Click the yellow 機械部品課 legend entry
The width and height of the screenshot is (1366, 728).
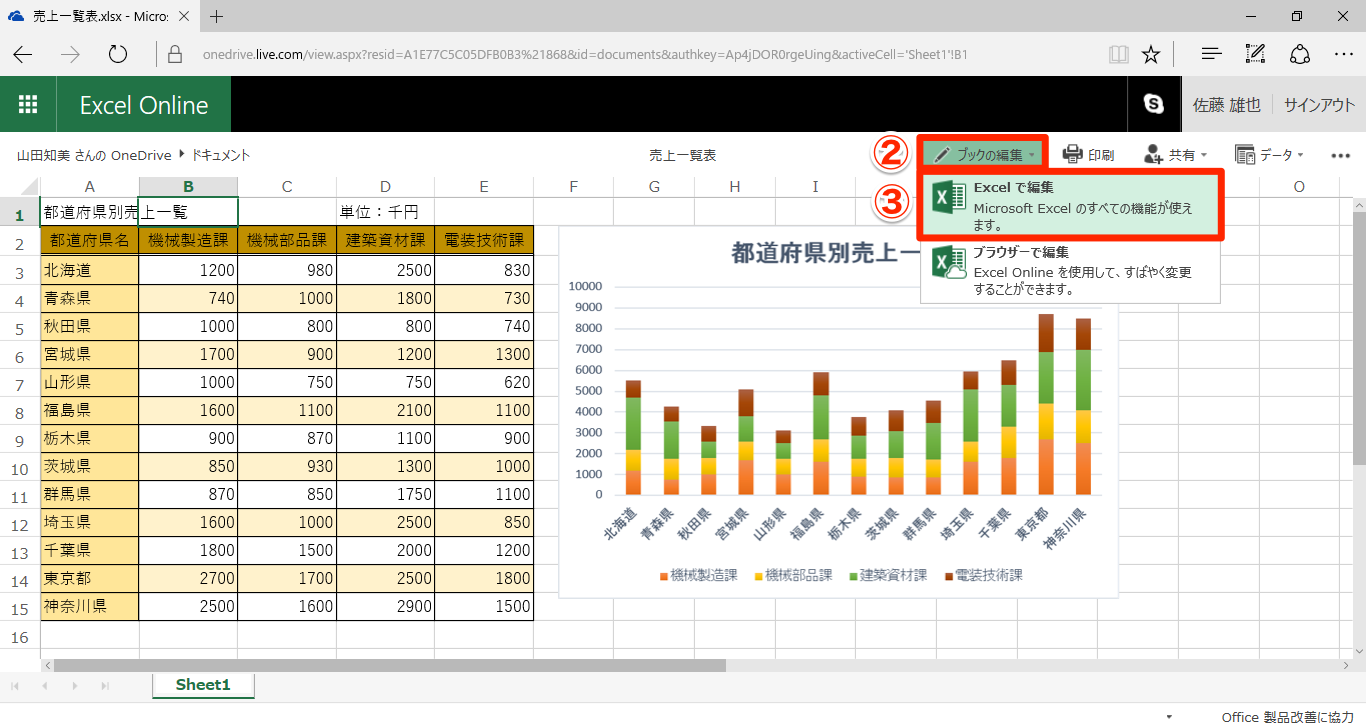pos(793,575)
